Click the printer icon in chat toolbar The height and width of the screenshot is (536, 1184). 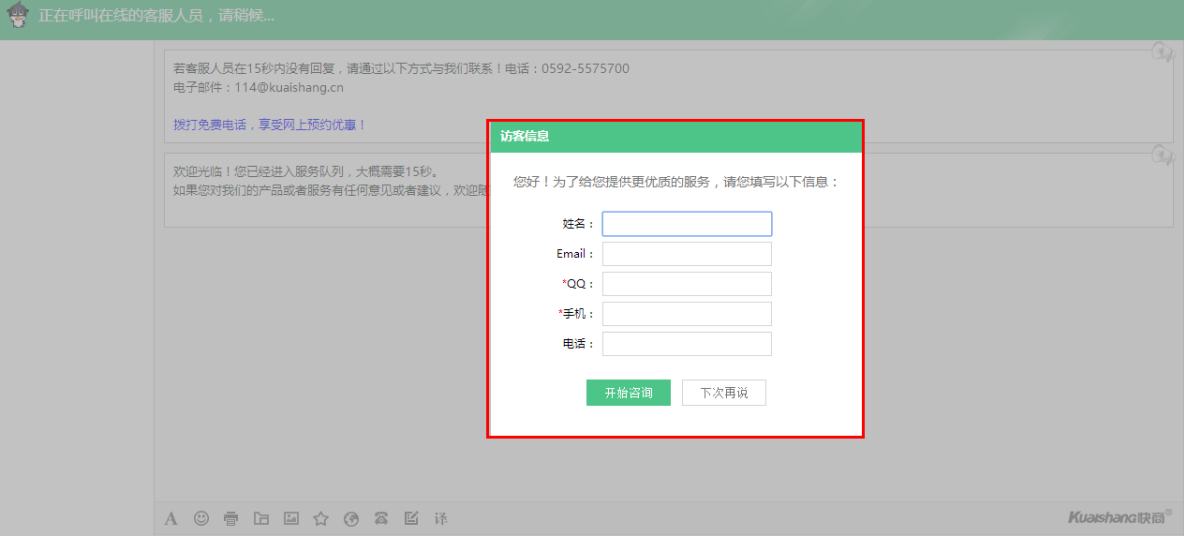point(231,518)
